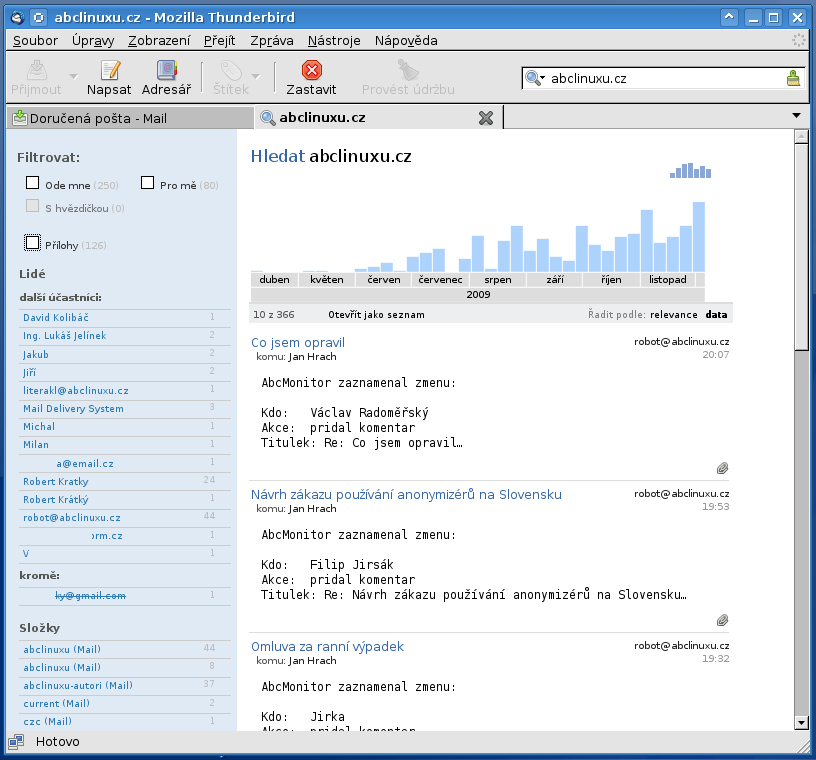Screen dimensions: 816x760
Task: Enable the 'Přílohy' attachments filter
Action: point(32,243)
